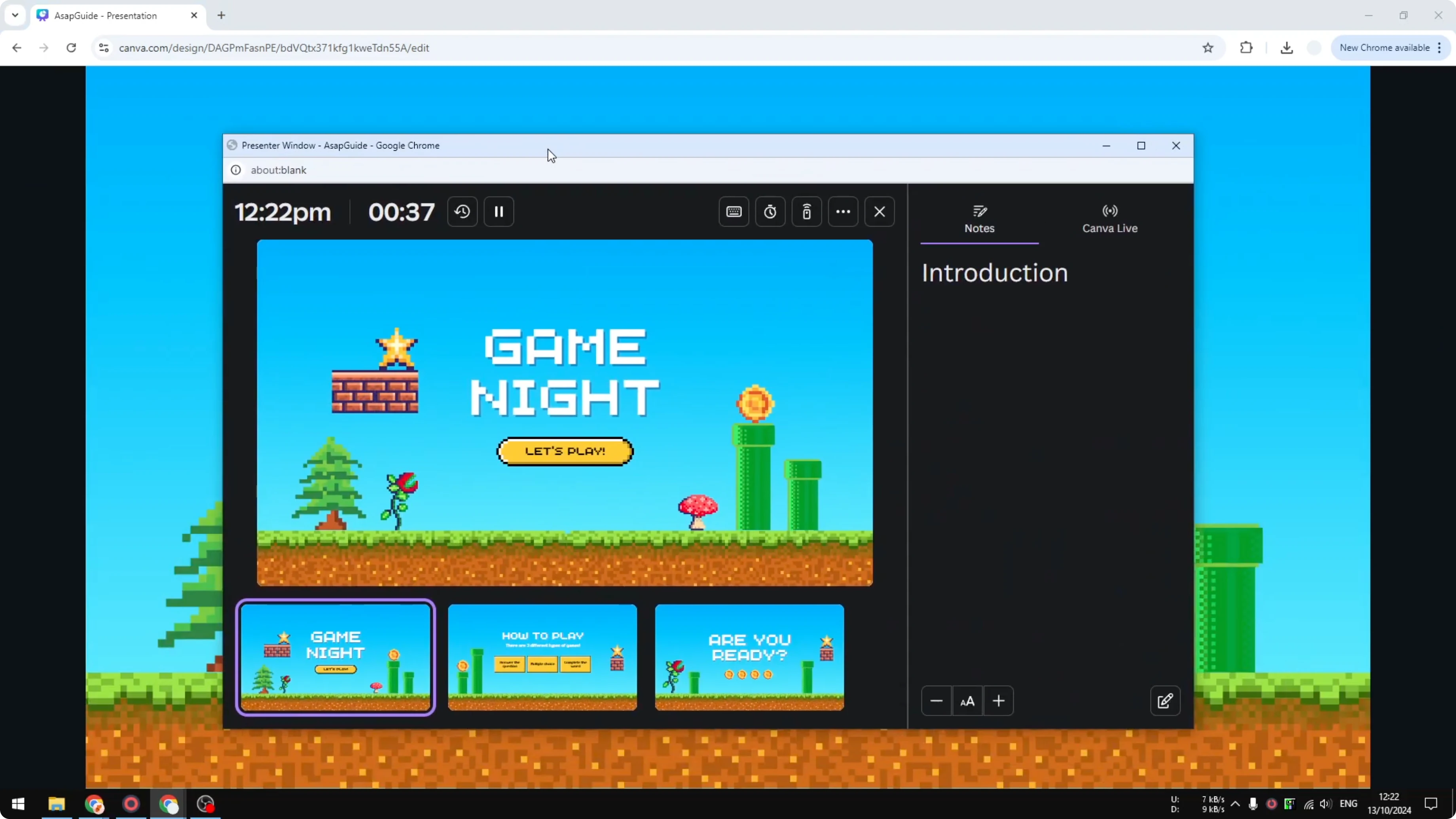Open the network tray icon
The width and height of the screenshot is (1456, 819).
coord(1308,804)
